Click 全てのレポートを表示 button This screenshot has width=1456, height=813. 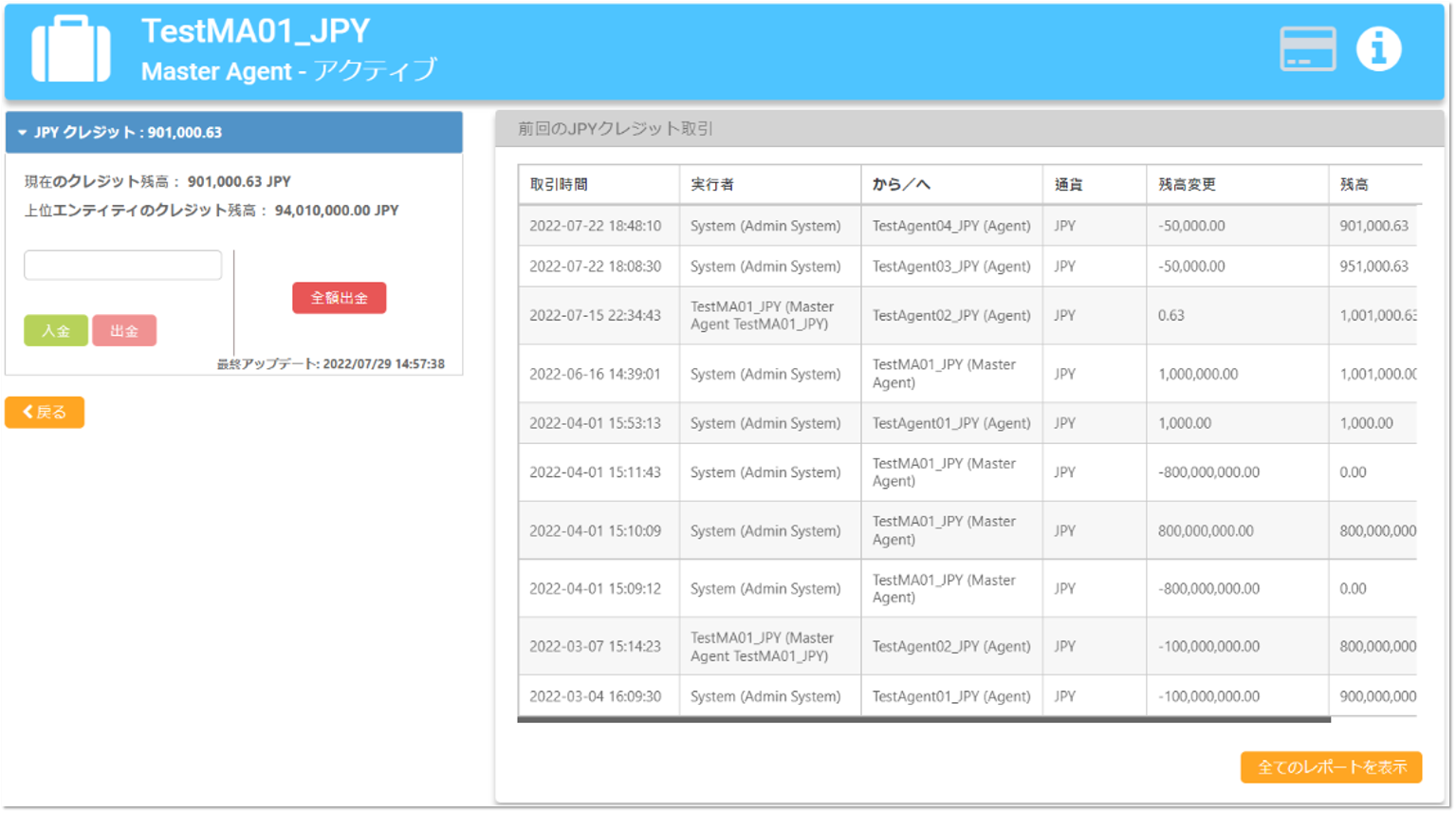coord(1331,767)
